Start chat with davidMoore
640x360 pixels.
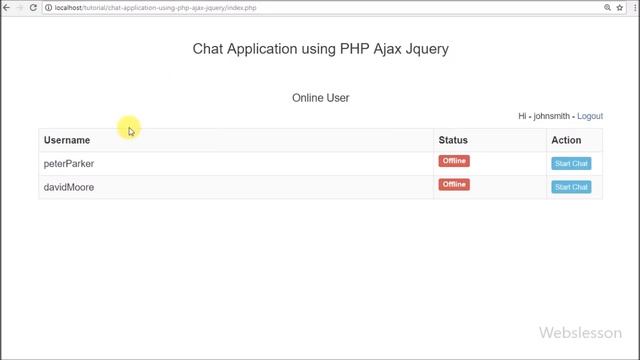click(x=571, y=187)
